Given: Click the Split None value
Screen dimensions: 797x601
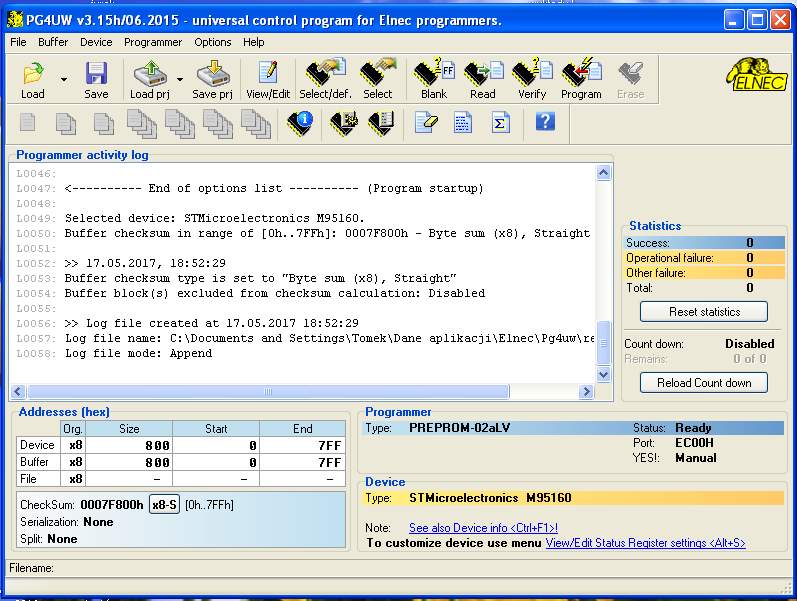Looking at the screenshot, I should pyautogui.click(x=62, y=539).
